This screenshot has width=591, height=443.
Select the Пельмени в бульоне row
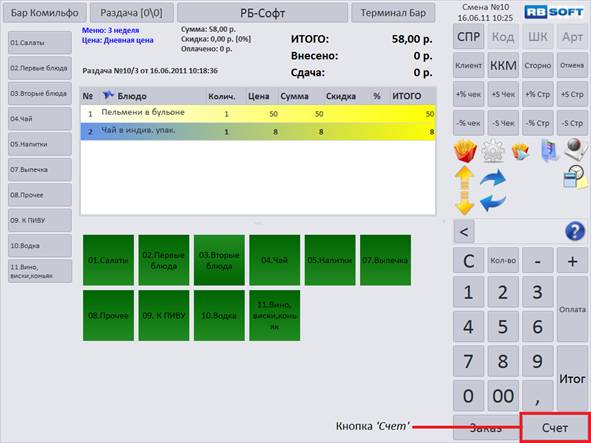point(258,113)
